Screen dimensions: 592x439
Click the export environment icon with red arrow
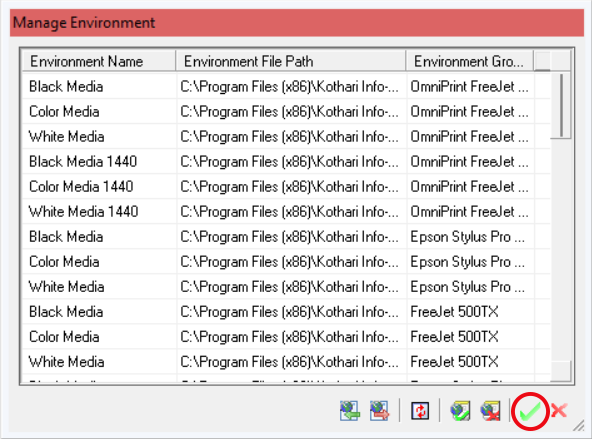[x=379, y=411]
